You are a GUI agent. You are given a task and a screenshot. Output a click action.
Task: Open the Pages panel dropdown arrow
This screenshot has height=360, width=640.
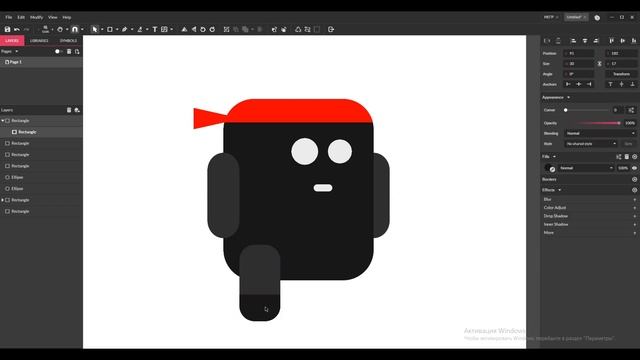[x=16, y=51]
